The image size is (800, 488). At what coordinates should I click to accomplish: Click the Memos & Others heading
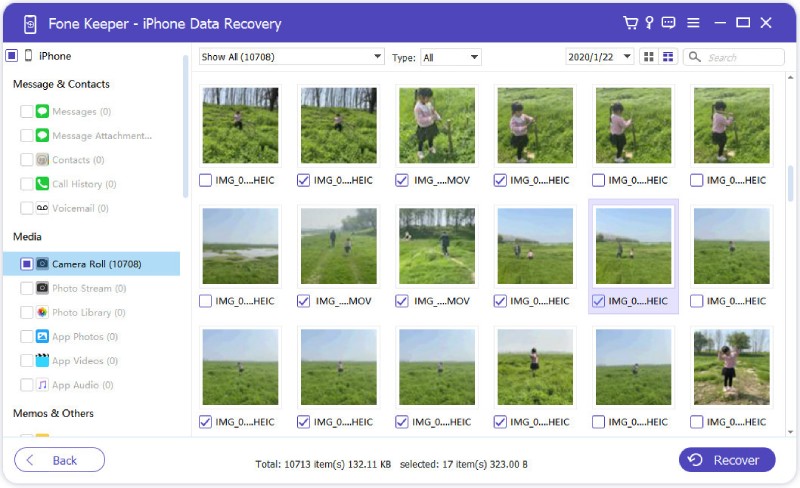[53, 413]
